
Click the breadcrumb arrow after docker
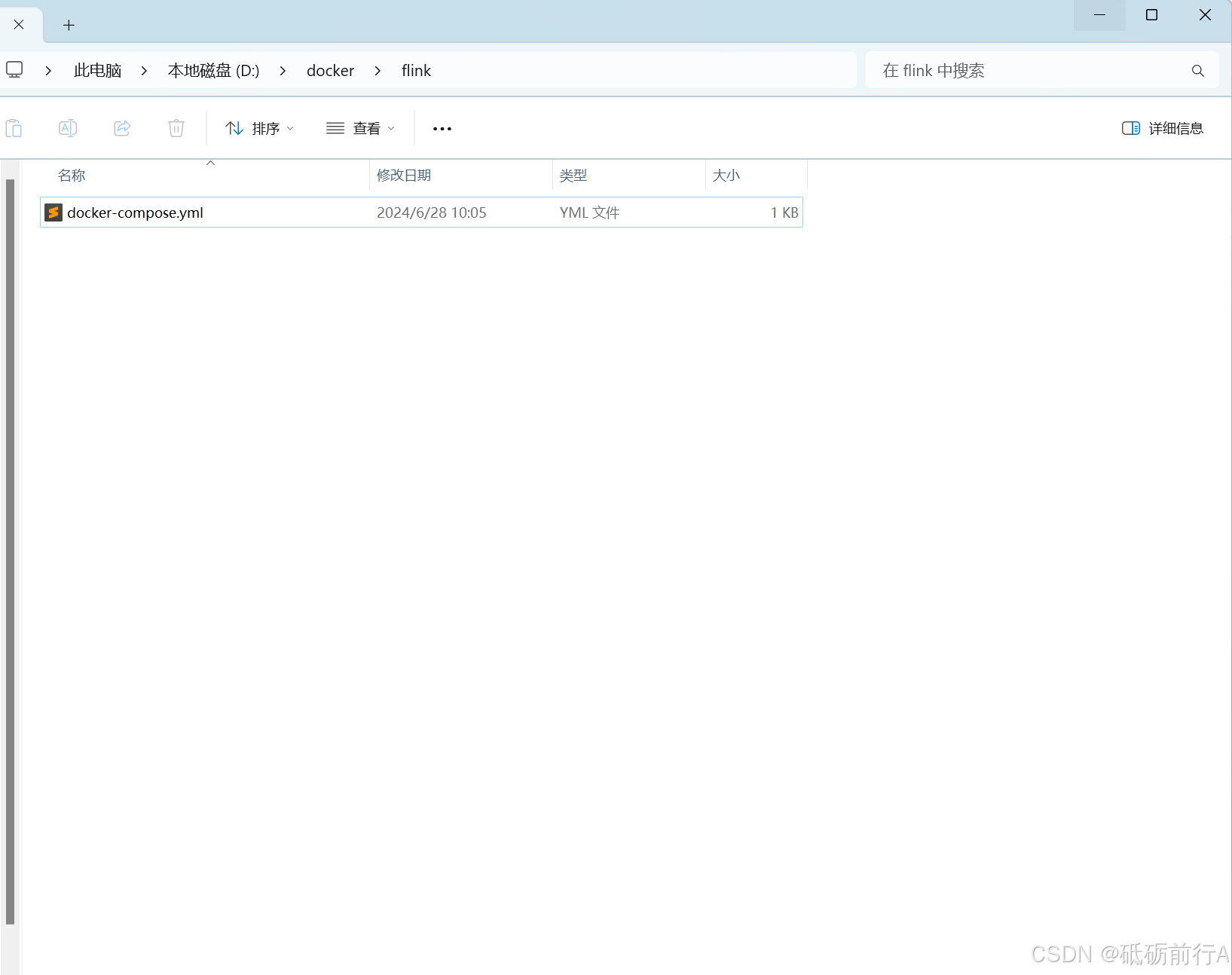378,70
